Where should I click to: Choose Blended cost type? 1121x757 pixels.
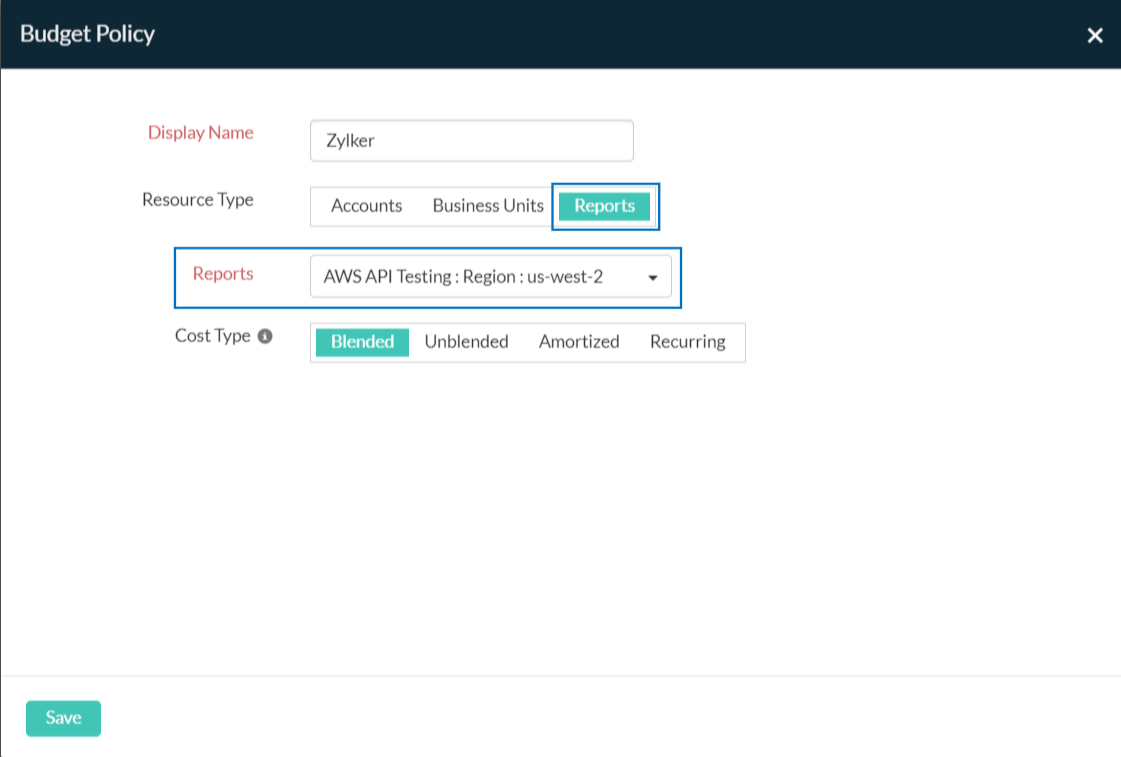coord(362,342)
